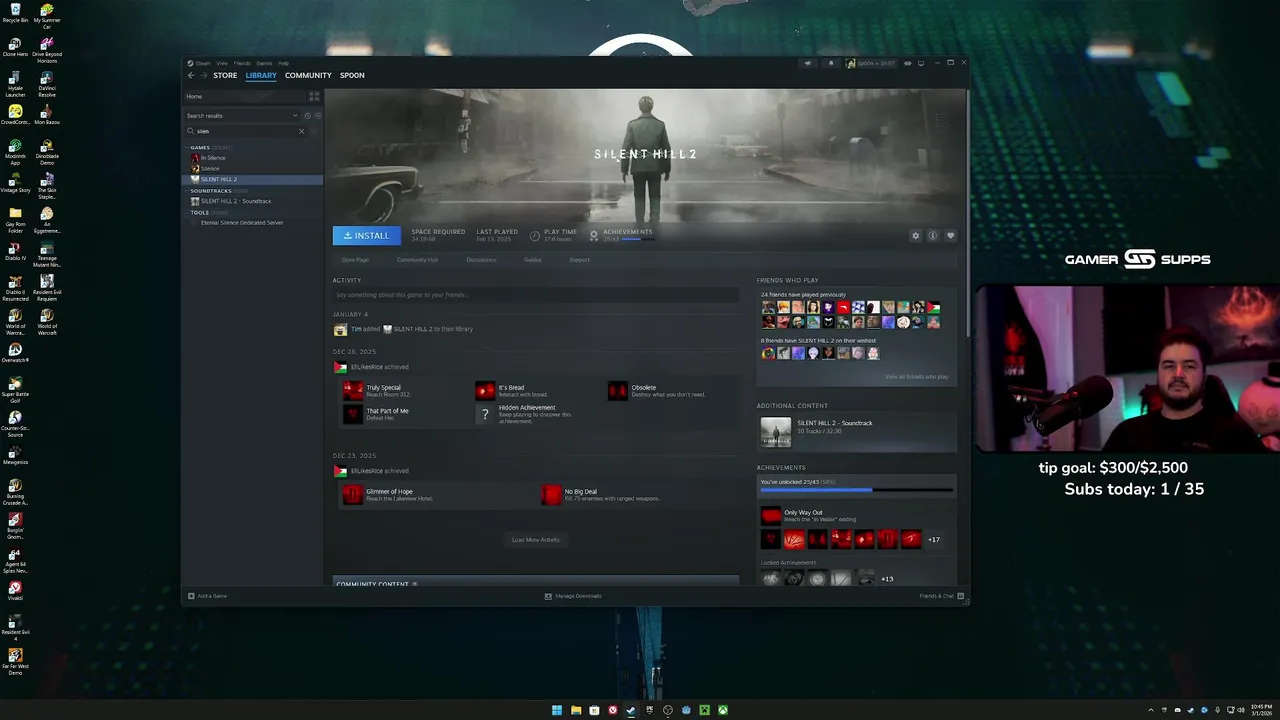Open the SPOON profile tab
The width and height of the screenshot is (1280, 720).
(x=352, y=75)
